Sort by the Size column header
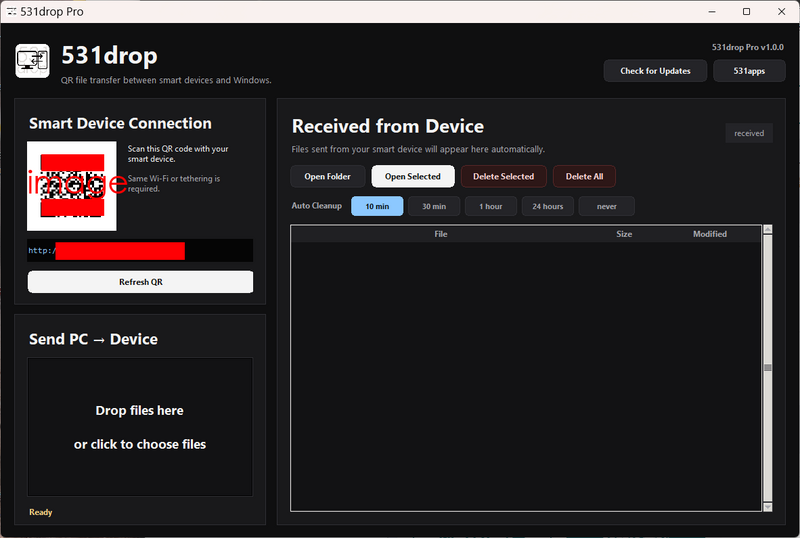 coord(624,234)
